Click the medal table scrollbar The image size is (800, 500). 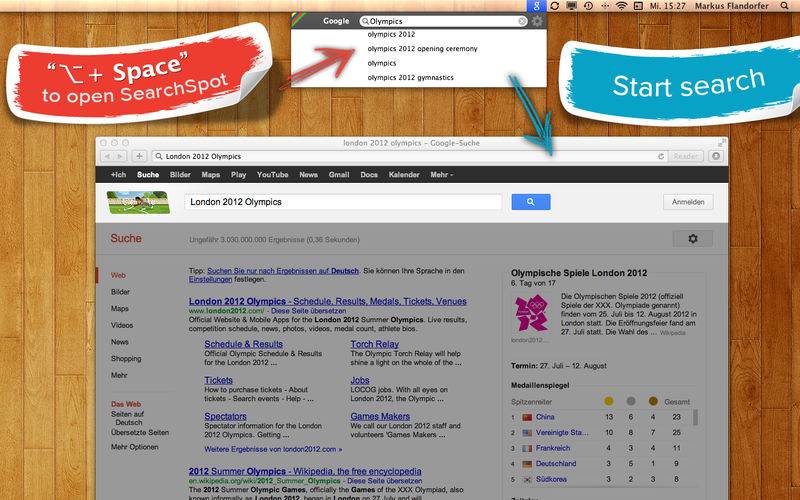click(x=695, y=417)
